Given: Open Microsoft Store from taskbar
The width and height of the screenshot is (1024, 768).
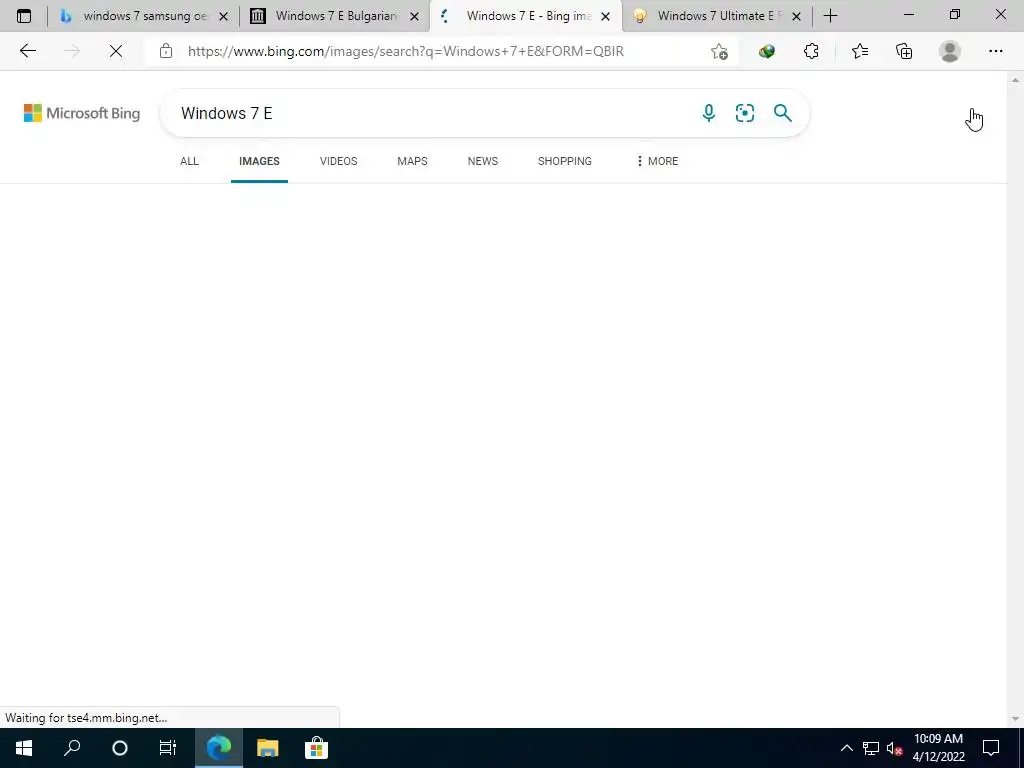Looking at the screenshot, I should pyautogui.click(x=316, y=748).
